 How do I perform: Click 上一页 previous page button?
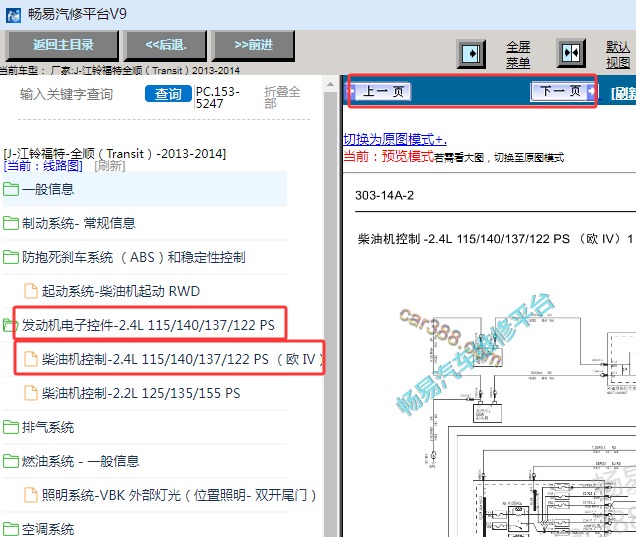click(380, 91)
